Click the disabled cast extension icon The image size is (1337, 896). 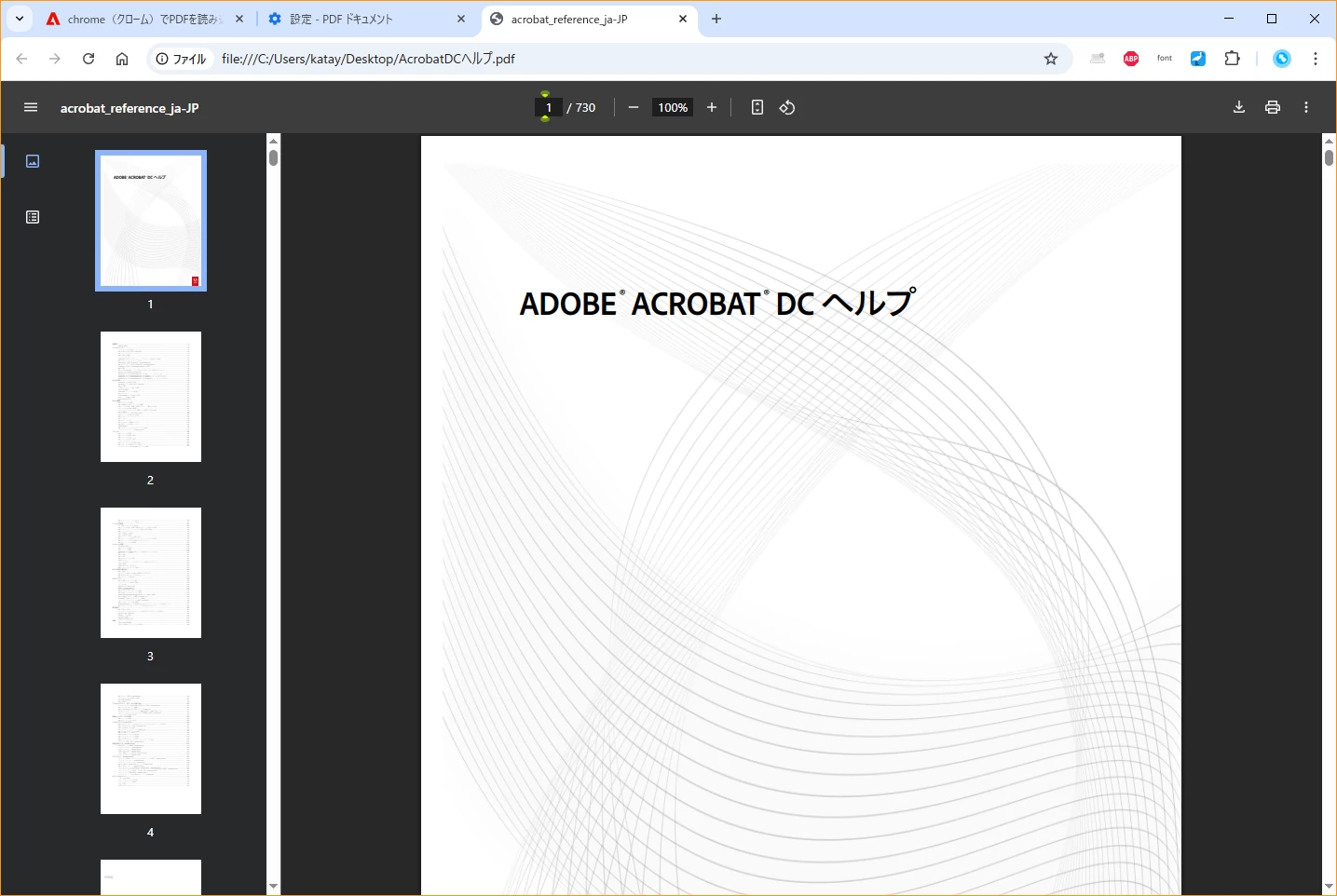tap(1098, 59)
